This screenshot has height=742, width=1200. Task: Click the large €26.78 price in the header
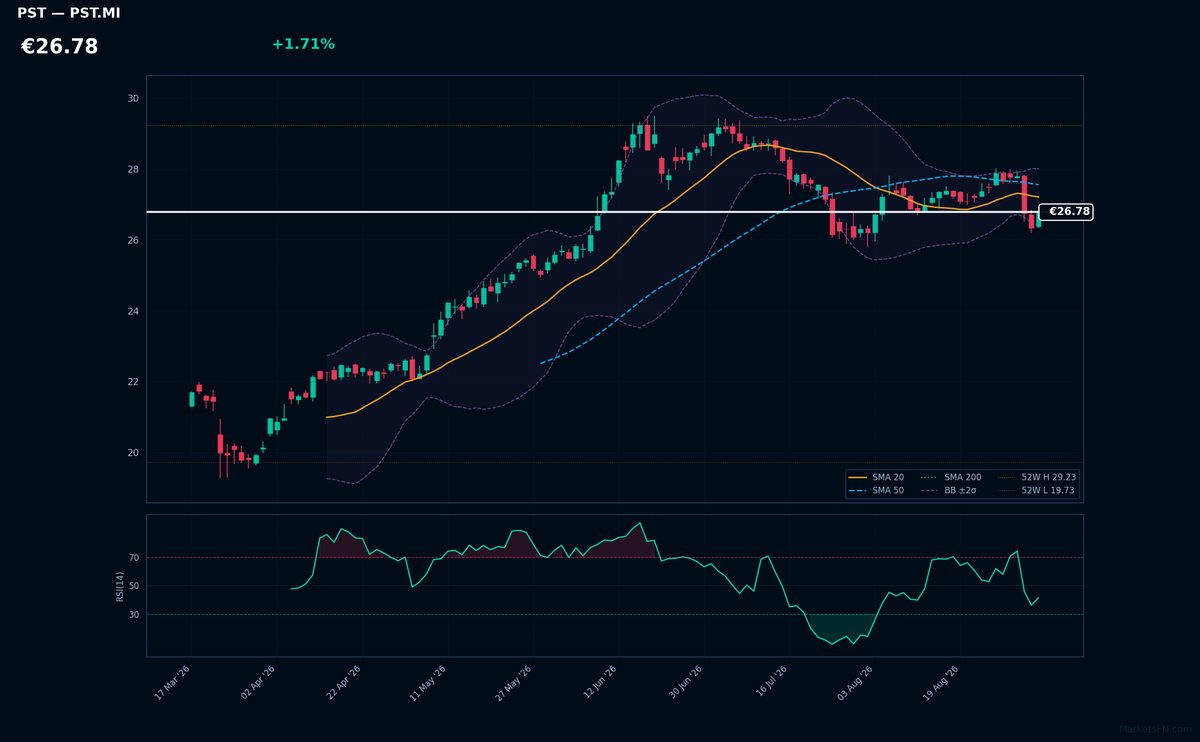point(59,47)
